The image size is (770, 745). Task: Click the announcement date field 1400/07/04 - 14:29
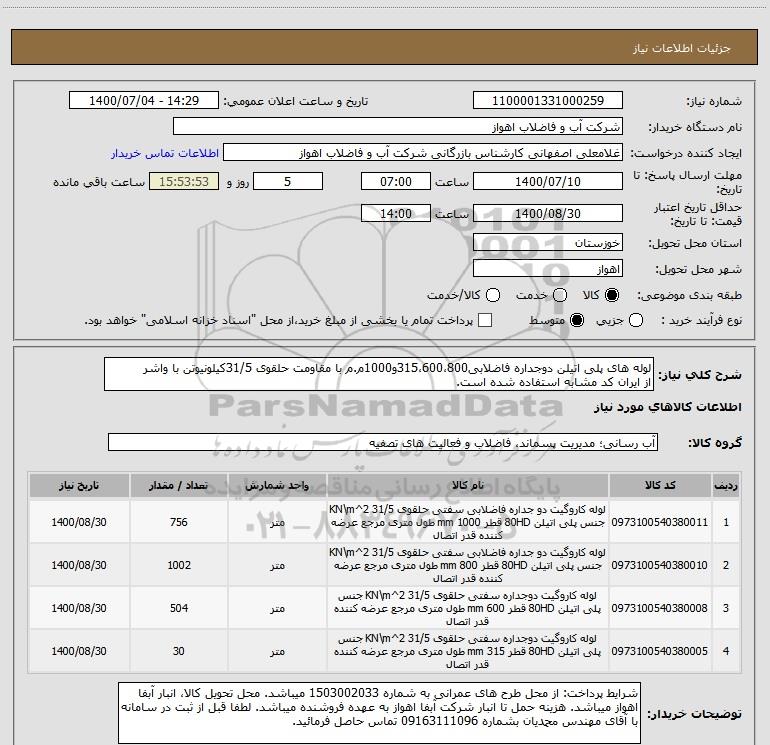(x=144, y=101)
